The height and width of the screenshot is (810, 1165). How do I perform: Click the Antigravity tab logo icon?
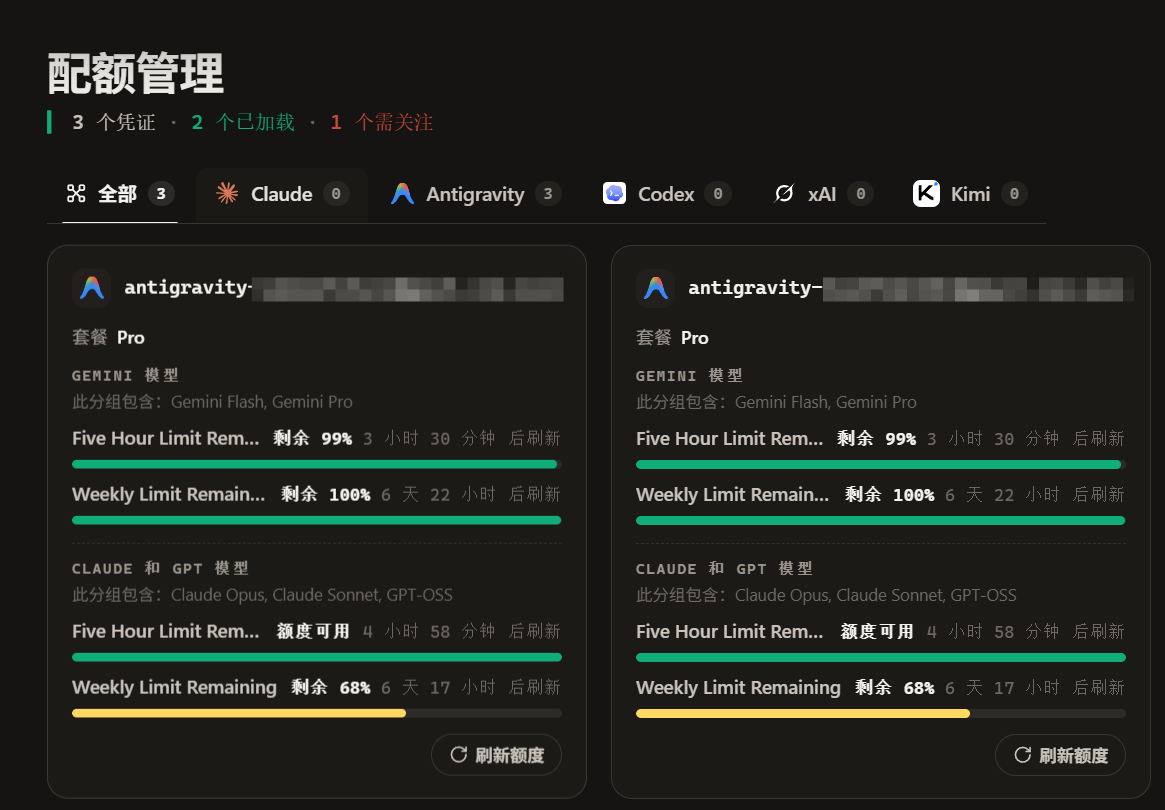(402, 194)
